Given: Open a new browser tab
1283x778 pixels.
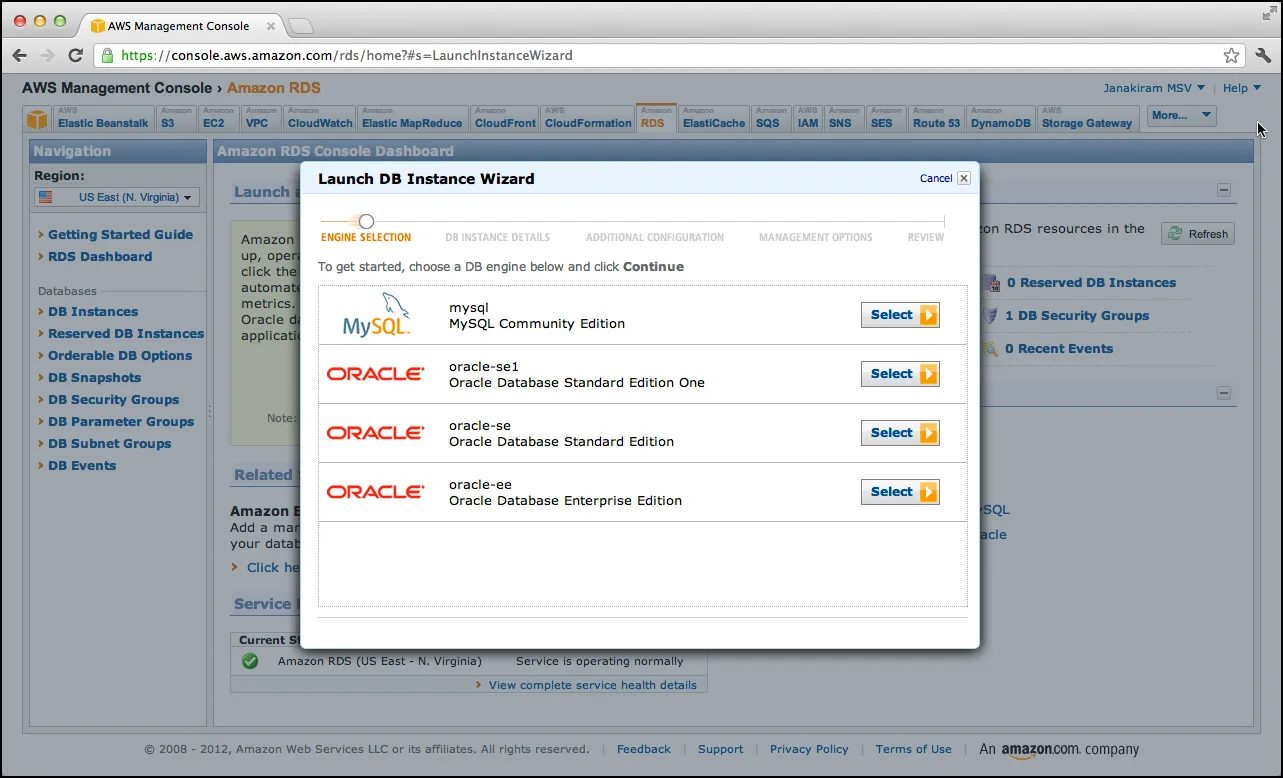Looking at the screenshot, I should (300, 24).
